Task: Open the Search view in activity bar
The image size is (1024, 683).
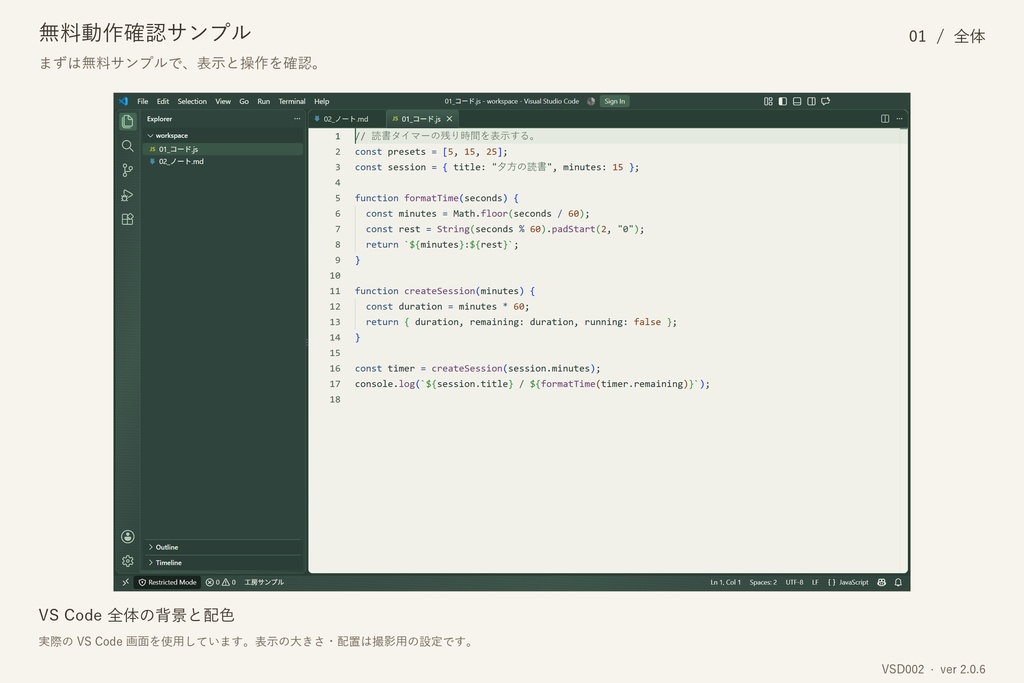Action: [x=127, y=146]
